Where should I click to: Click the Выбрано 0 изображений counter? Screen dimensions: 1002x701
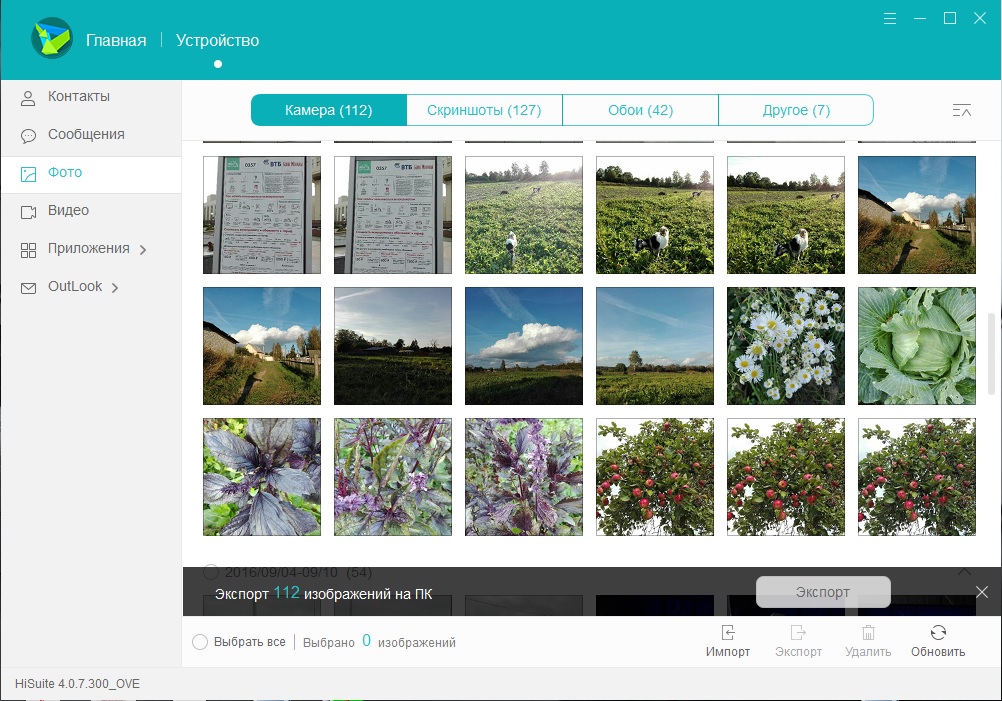(379, 642)
